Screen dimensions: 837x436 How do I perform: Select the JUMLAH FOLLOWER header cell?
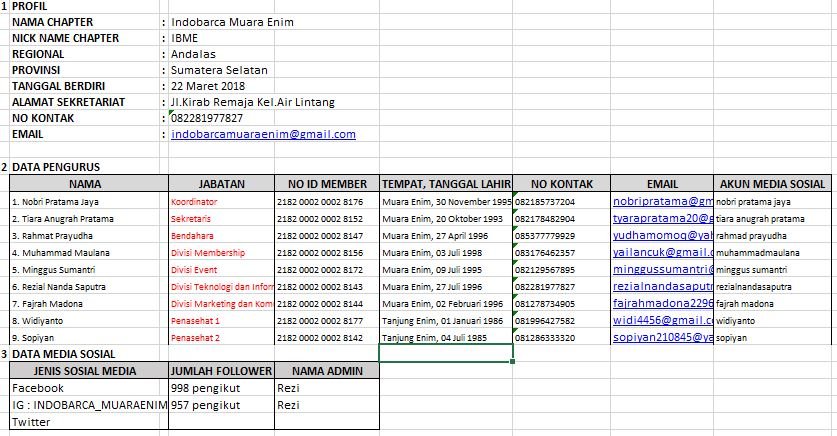pyautogui.click(x=222, y=371)
